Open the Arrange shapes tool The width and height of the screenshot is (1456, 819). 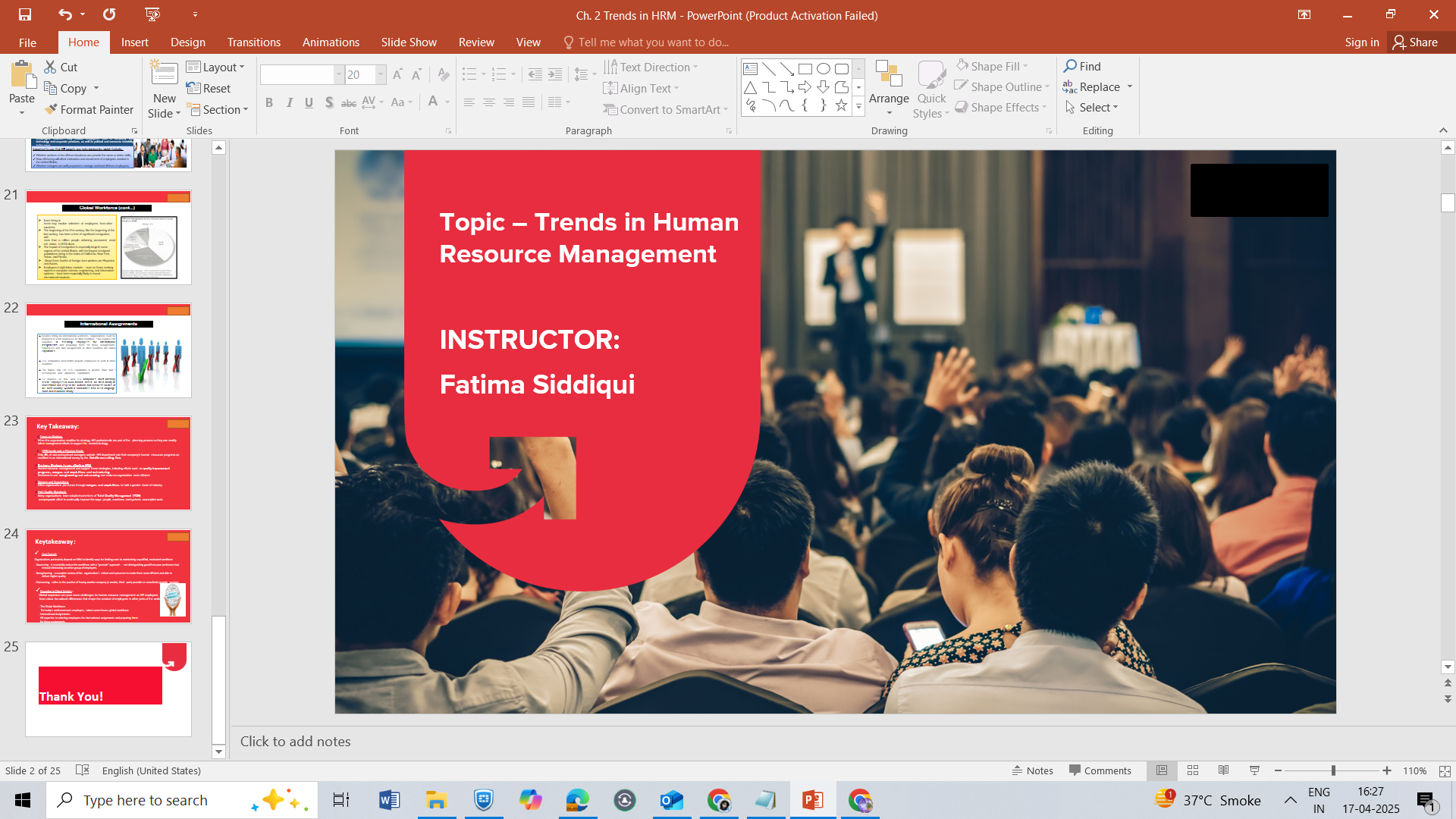(889, 83)
